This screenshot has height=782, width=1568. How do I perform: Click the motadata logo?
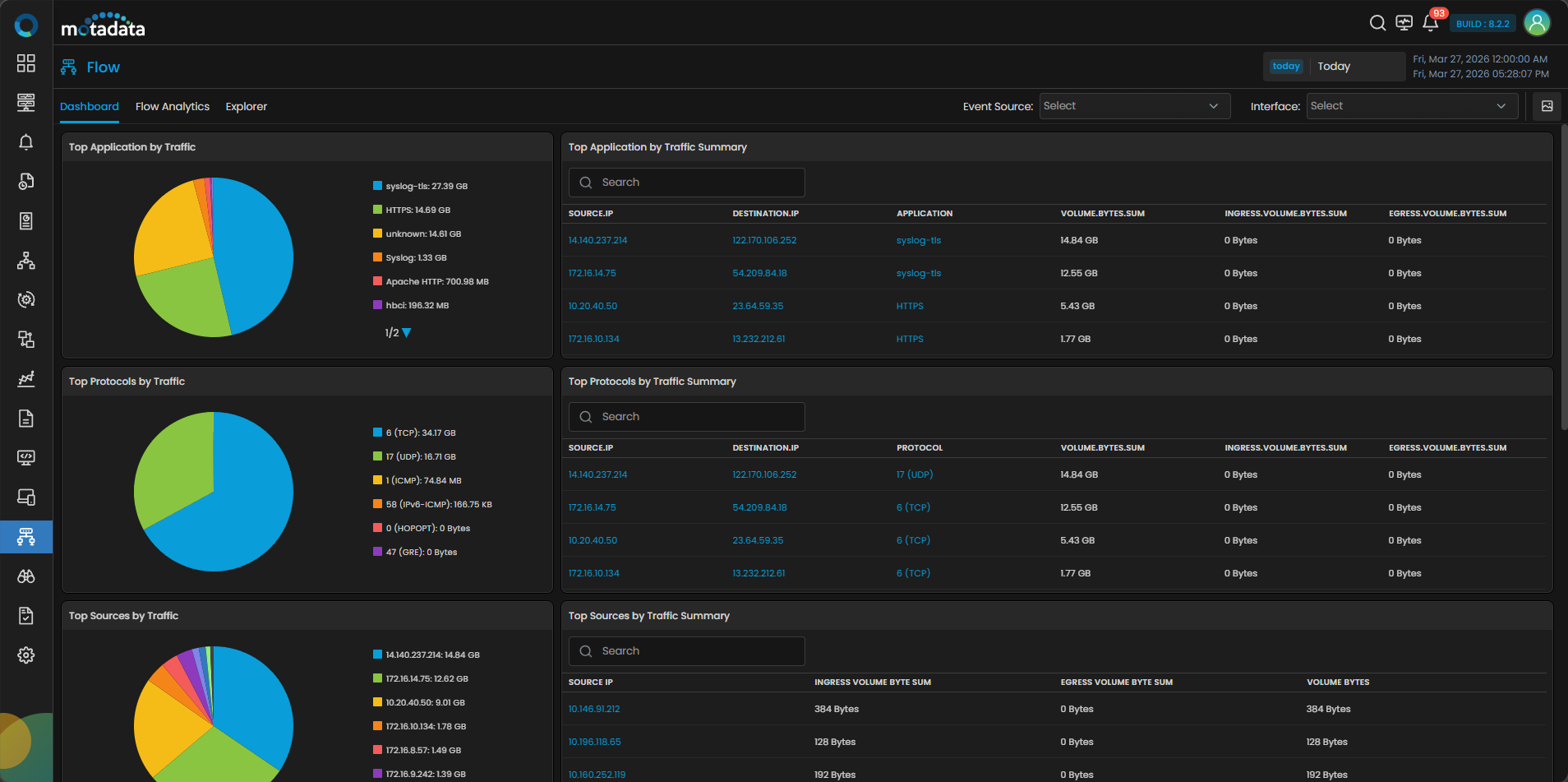click(x=103, y=26)
